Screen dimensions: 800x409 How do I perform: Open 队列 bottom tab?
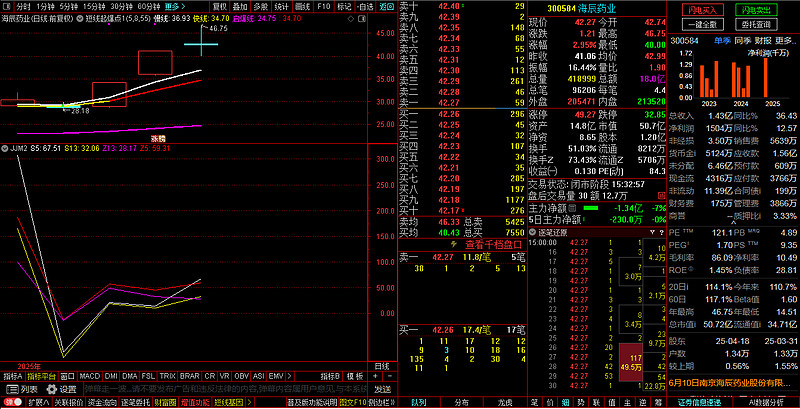[x=419, y=403]
